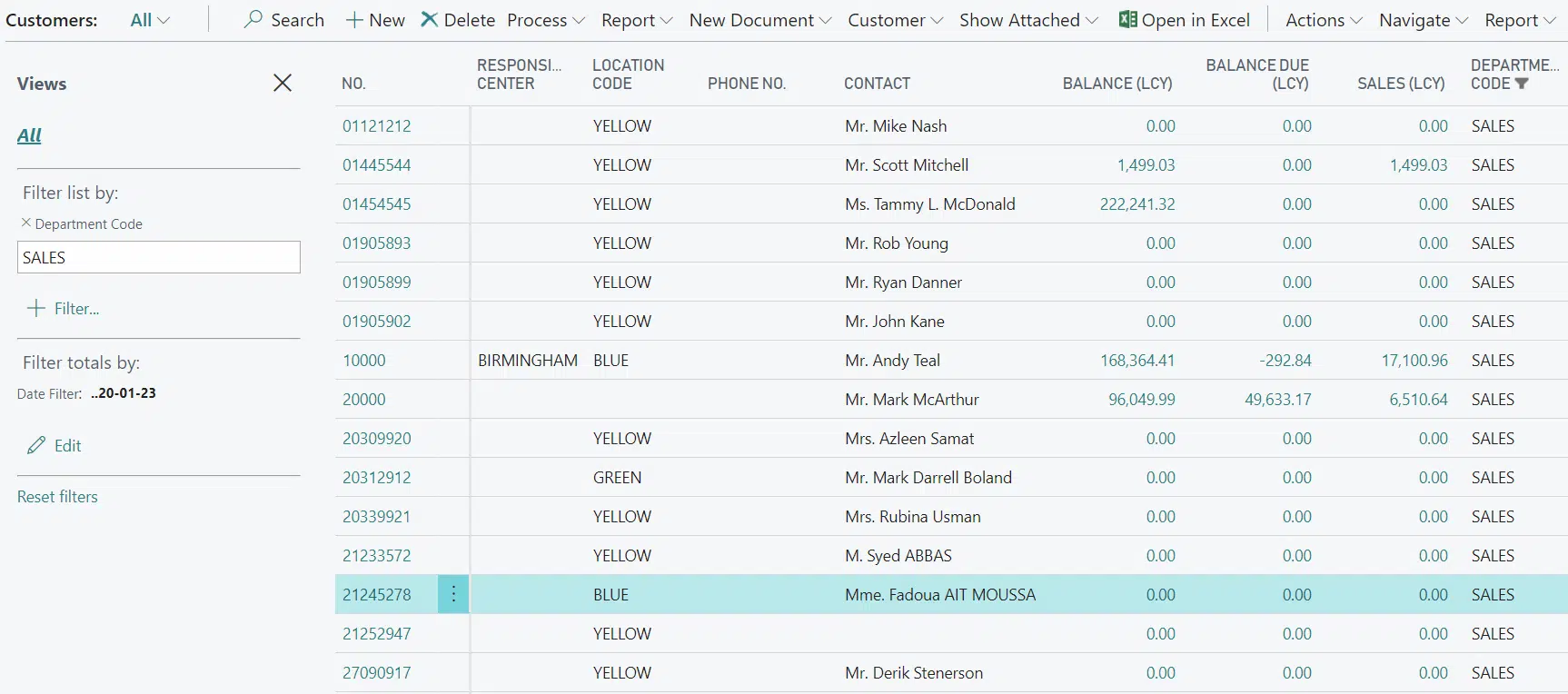Click the BIRMINGHAM responsibility center cell
Viewport: 1568px width, 694px height.
(528, 361)
